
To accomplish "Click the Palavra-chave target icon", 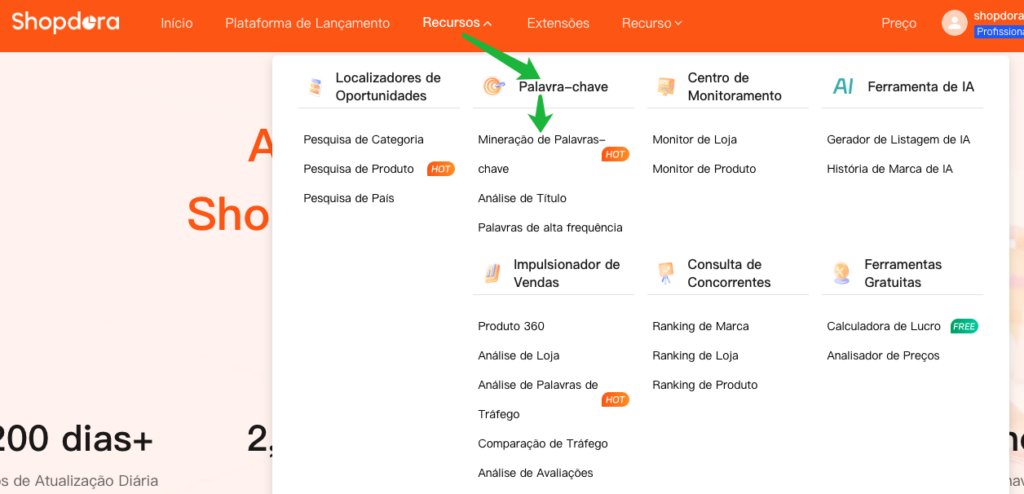I will (493, 87).
